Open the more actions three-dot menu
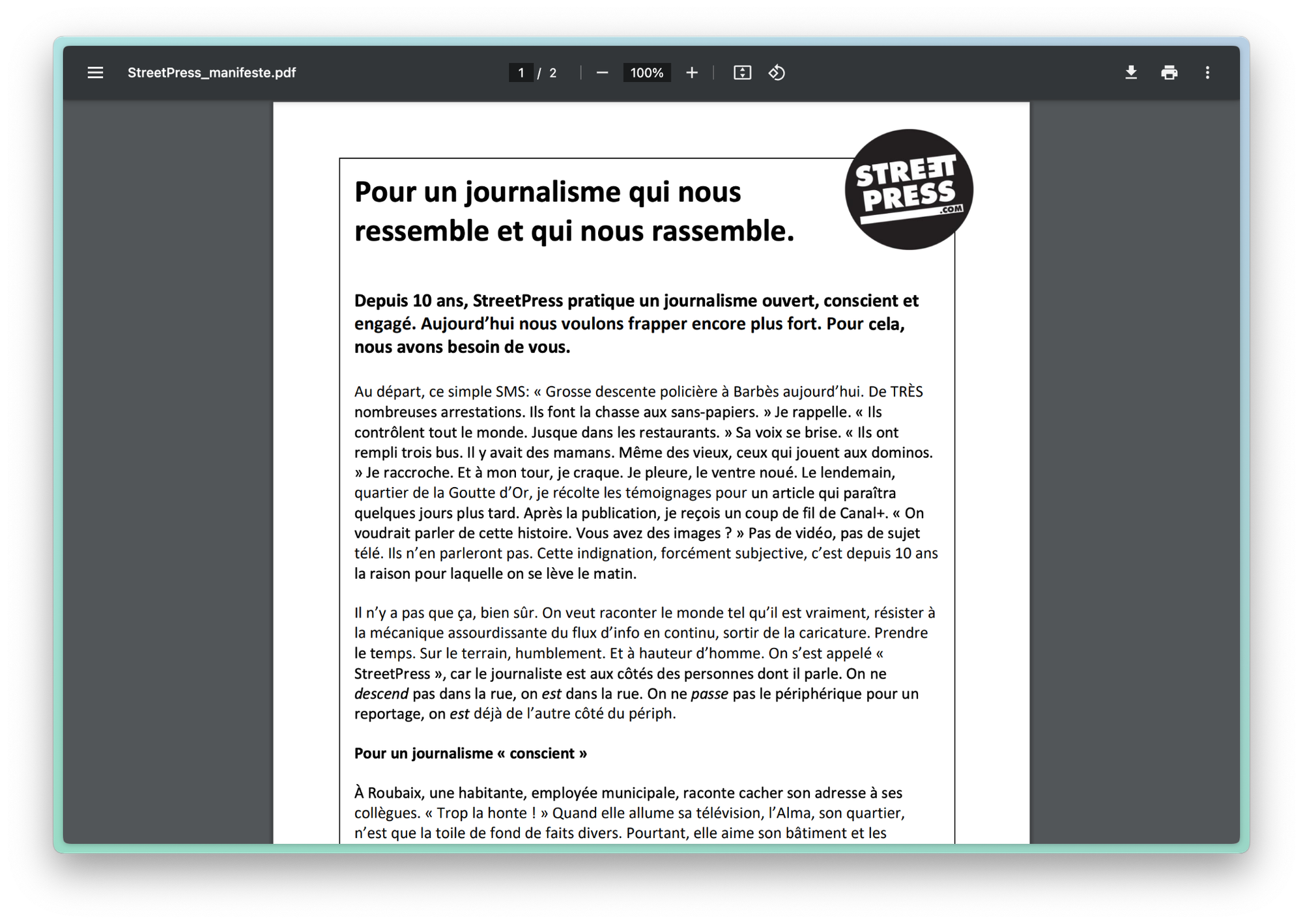The width and height of the screenshot is (1303, 924). click(1207, 73)
